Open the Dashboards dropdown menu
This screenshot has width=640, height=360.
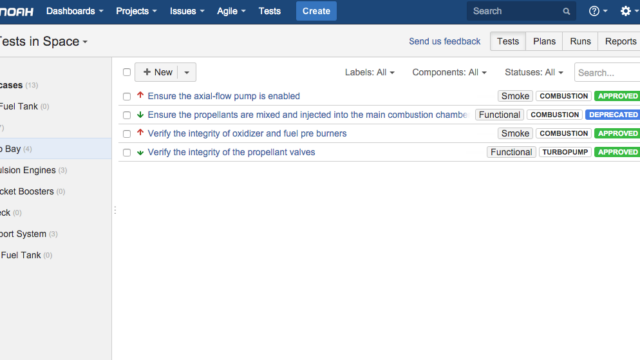coord(75,11)
